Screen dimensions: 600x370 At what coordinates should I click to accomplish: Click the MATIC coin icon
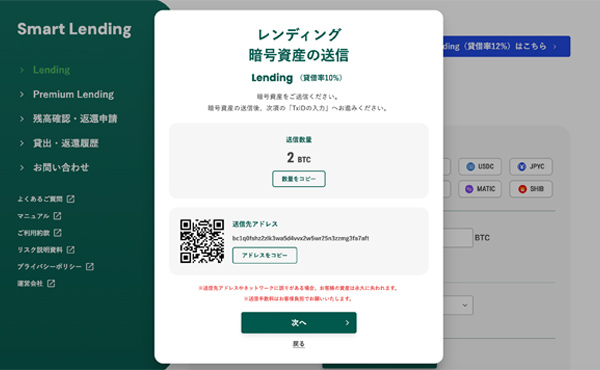click(x=469, y=189)
